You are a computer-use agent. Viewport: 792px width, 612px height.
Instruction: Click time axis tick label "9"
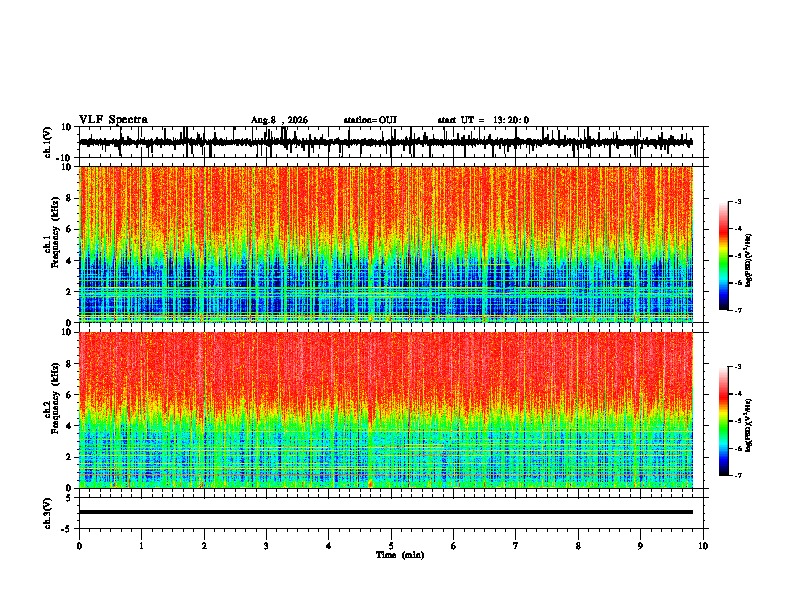click(x=640, y=546)
